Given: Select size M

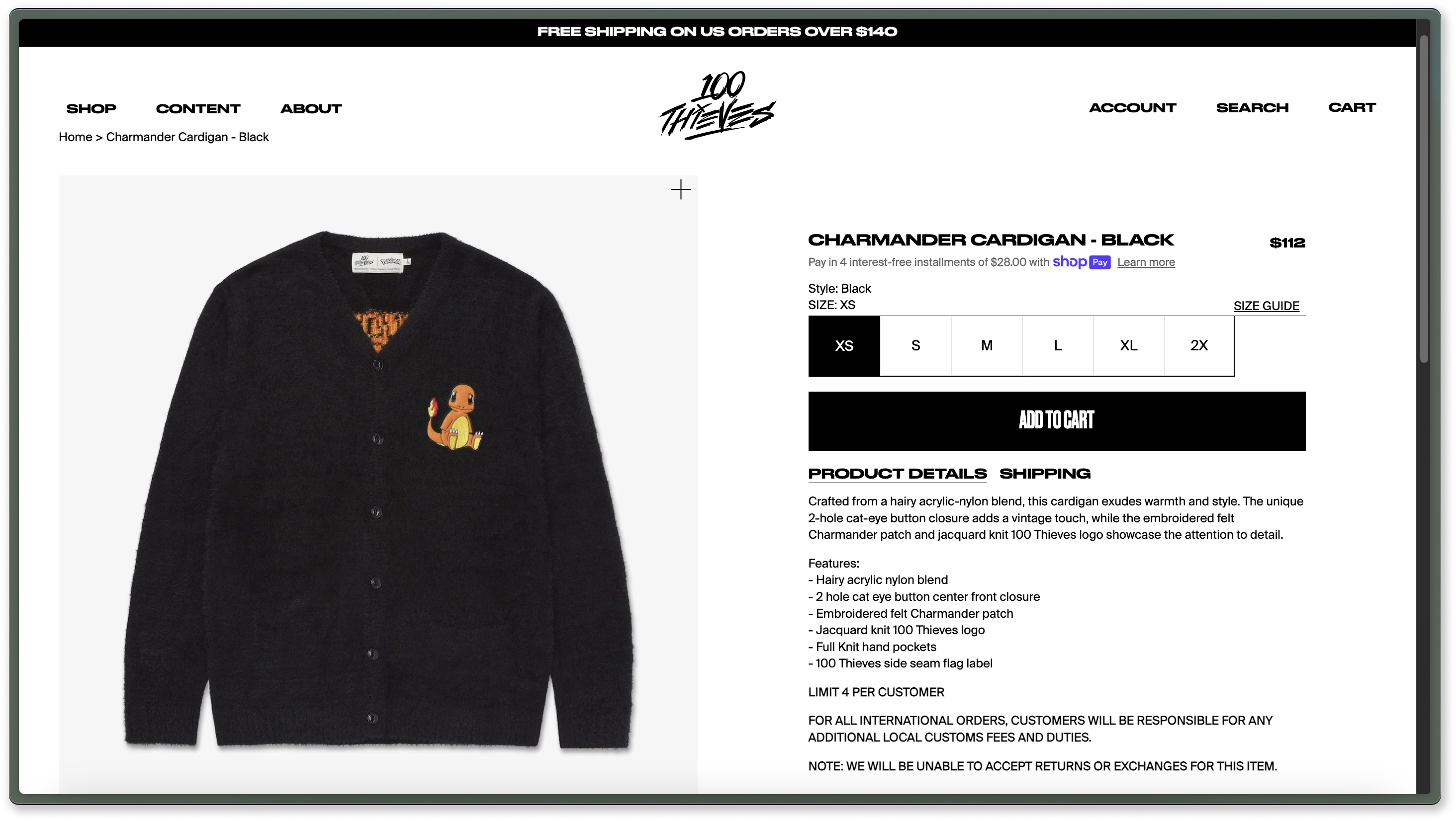Looking at the screenshot, I should tap(987, 346).
